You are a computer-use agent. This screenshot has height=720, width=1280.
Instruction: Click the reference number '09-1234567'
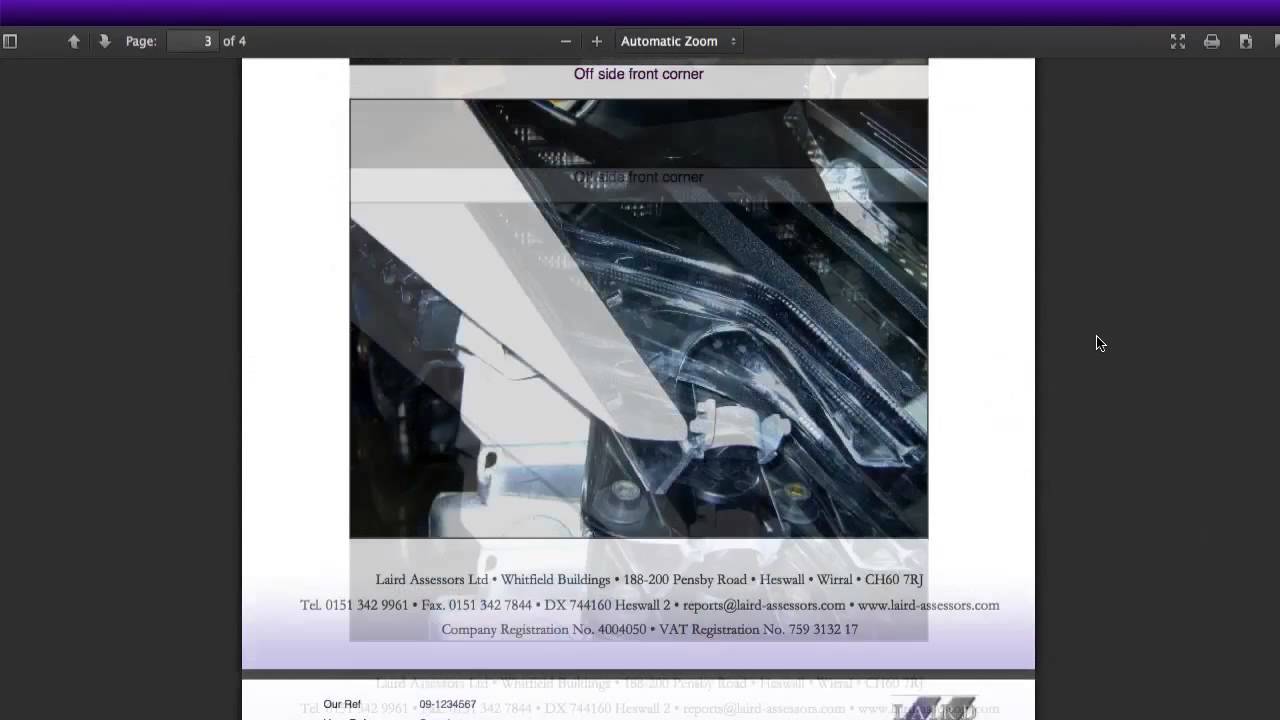tap(447, 705)
